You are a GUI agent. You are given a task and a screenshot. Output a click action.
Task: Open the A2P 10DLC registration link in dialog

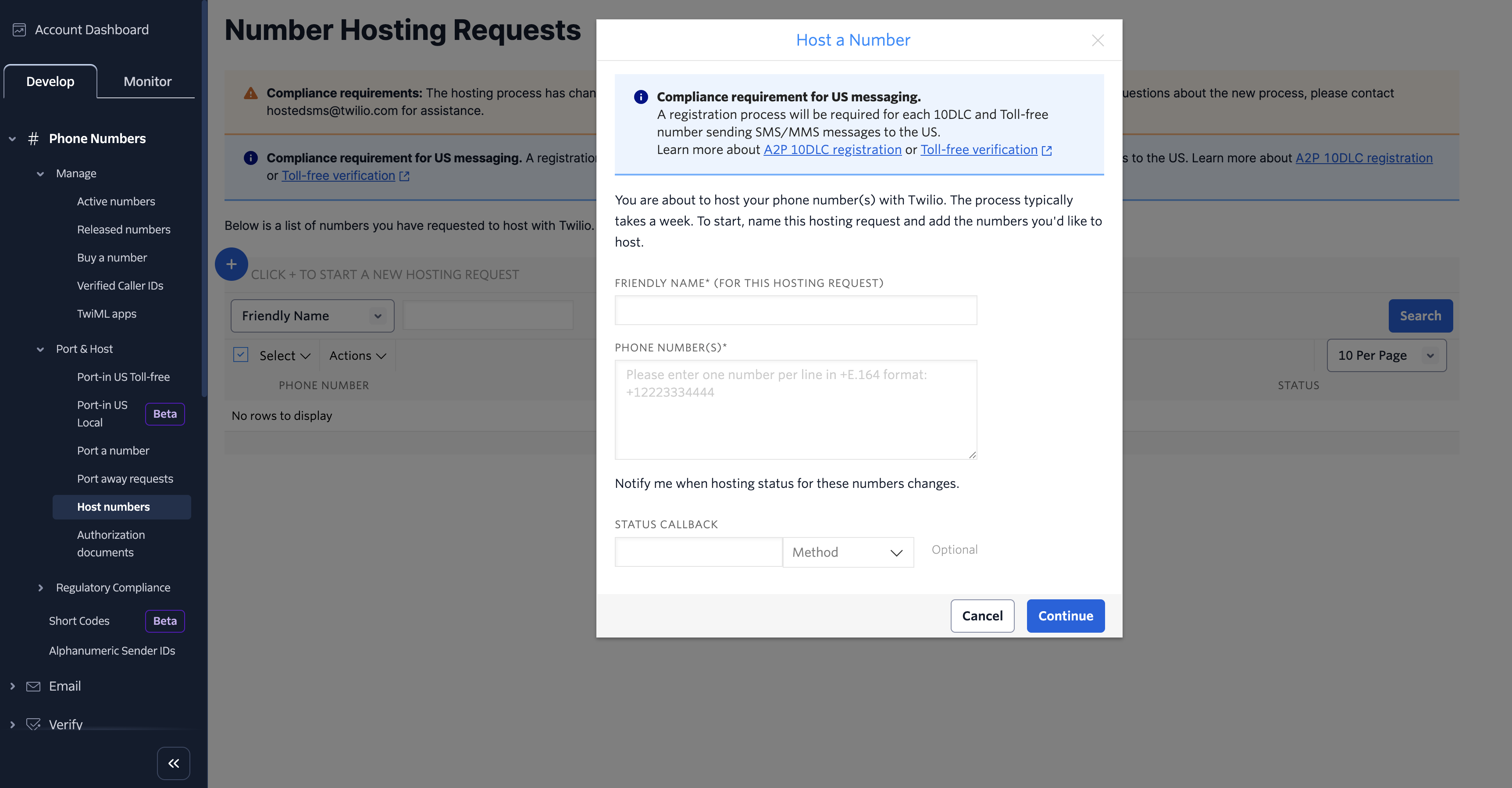coord(832,150)
